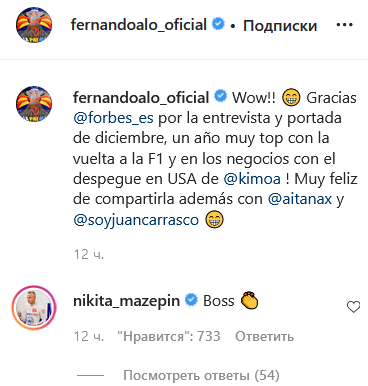
Task: Click Ответить to reply to comment
Action: click(265, 336)
